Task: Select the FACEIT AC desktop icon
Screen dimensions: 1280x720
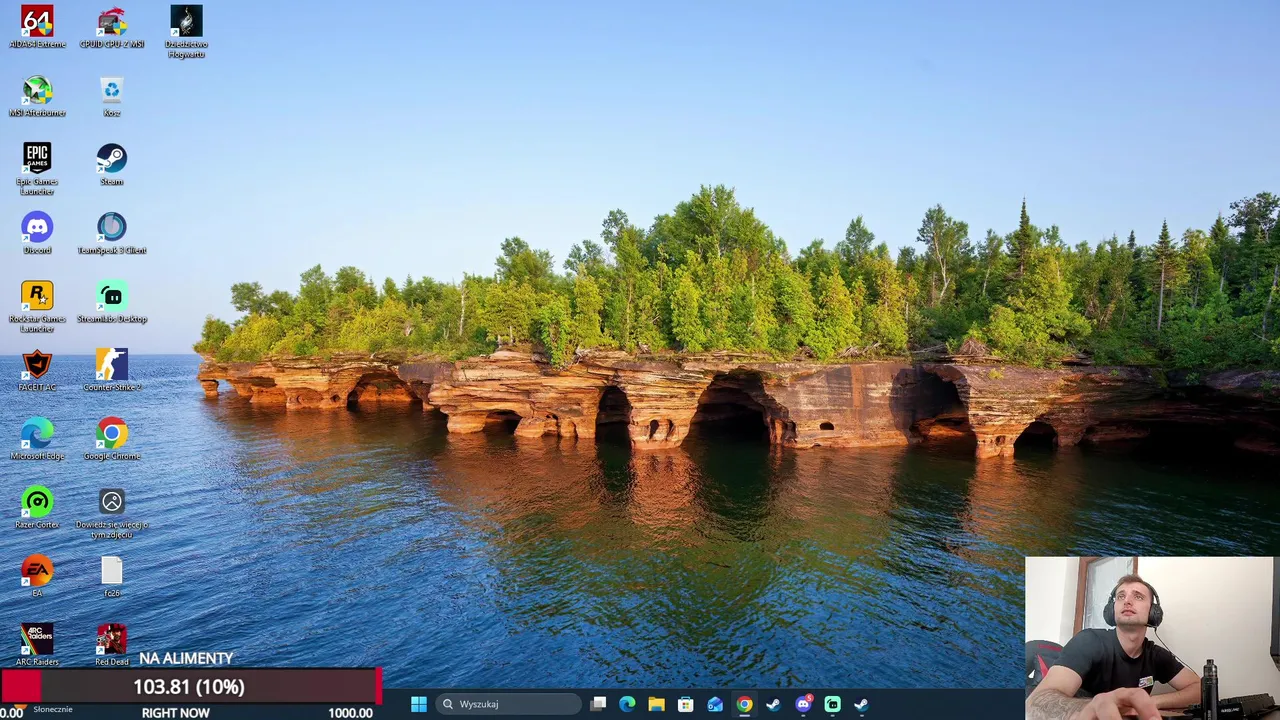Action: pos(37,370)
